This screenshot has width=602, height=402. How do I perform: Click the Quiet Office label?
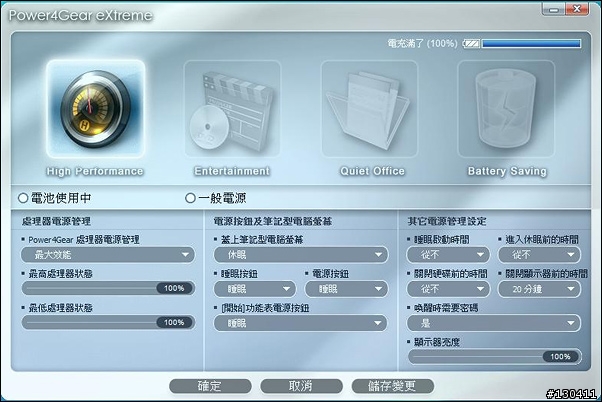pos(372,171)
